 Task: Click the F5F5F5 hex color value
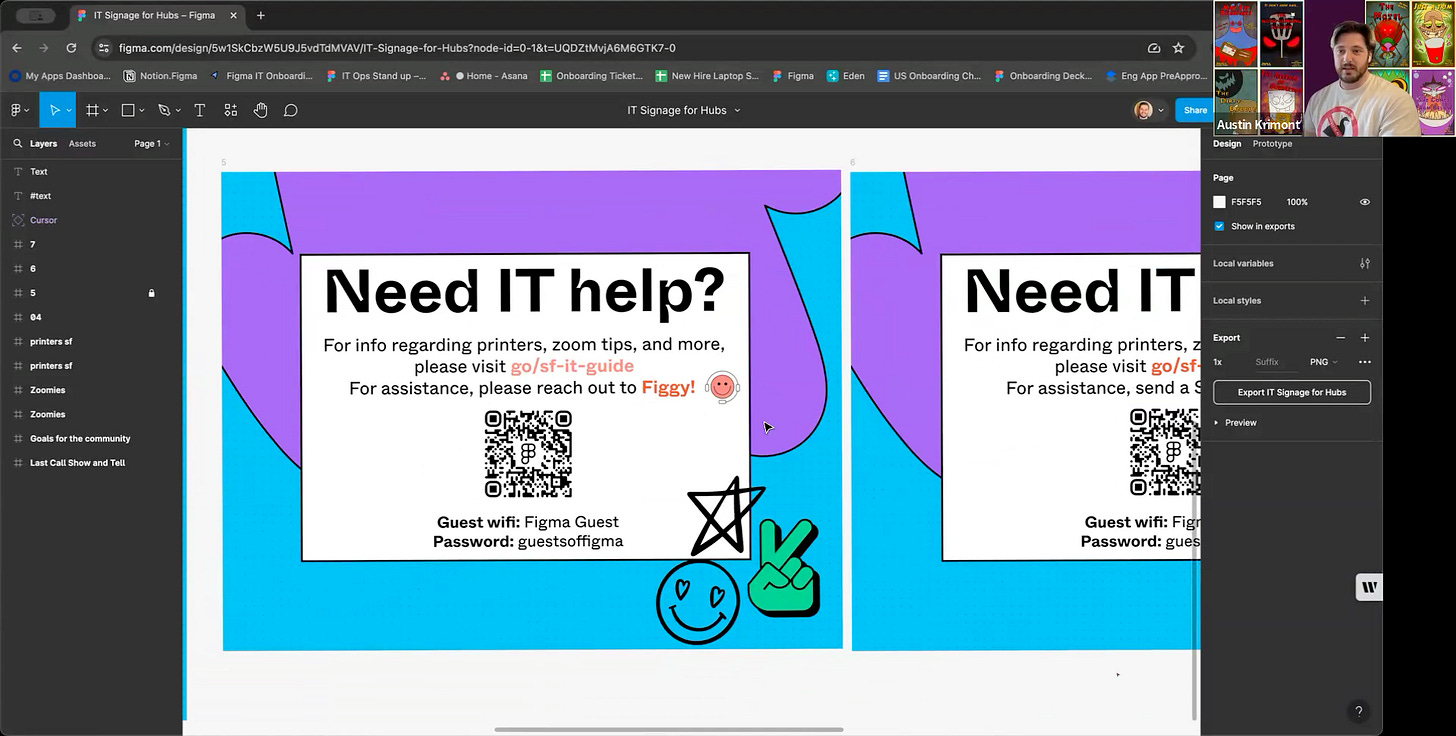pos(1246,202)
